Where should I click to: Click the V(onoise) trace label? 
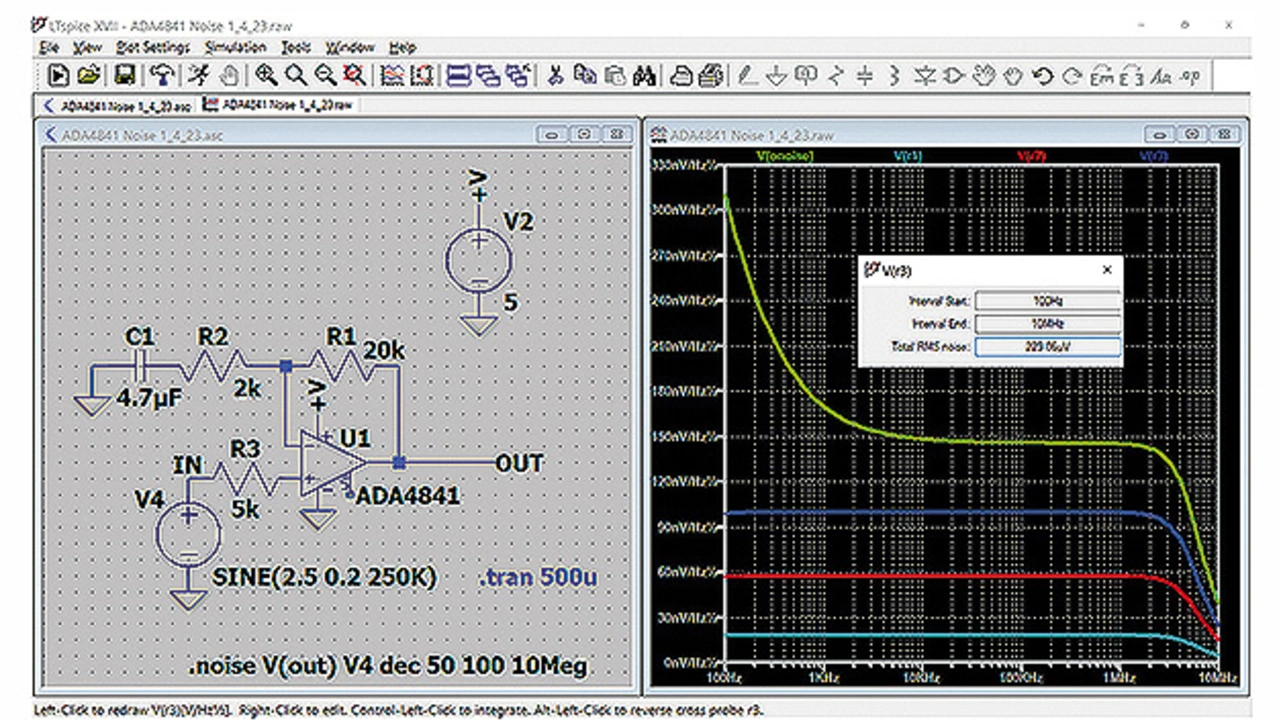(784, 156)
